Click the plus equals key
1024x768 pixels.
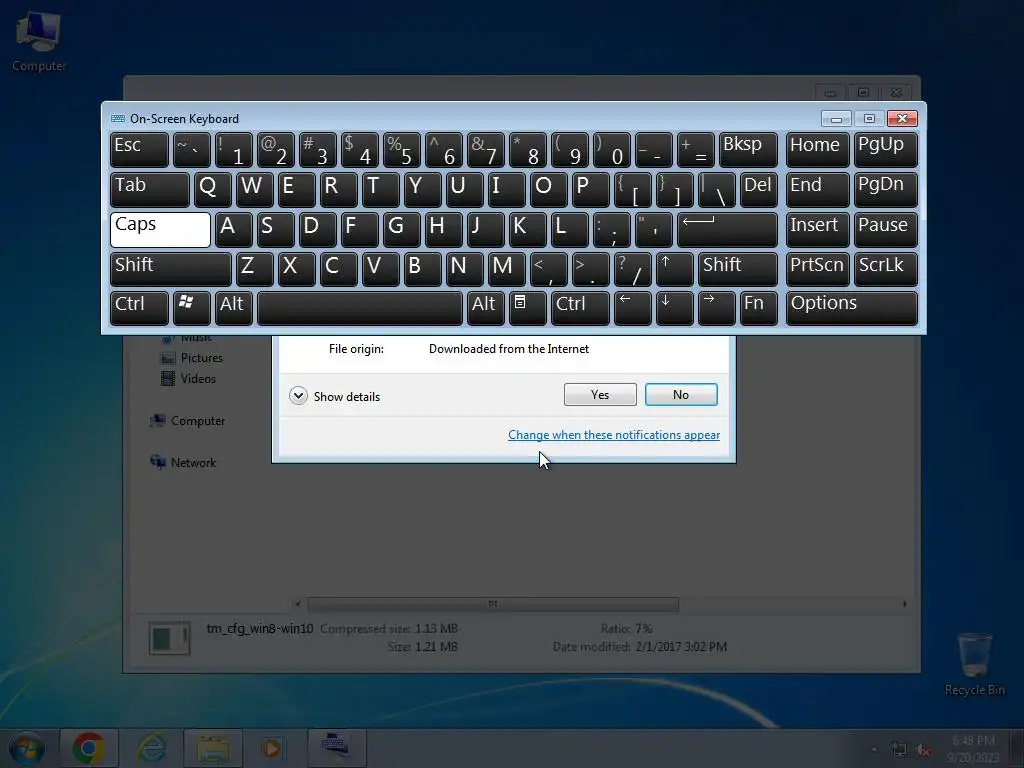(x=696, y=150)
